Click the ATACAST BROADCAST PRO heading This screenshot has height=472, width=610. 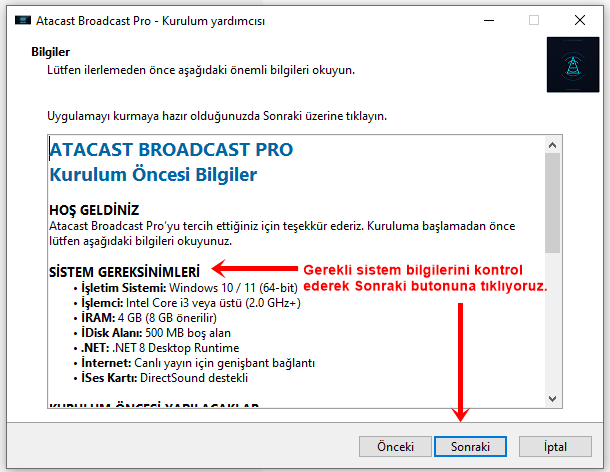[172, 150]
